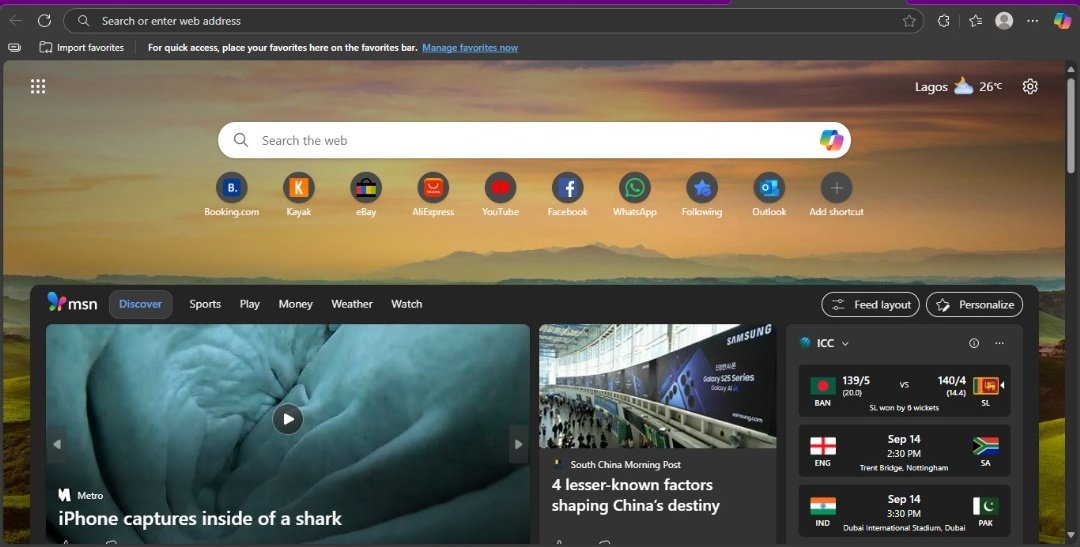Open the Favorites list icon
1080x547 pixels.
[975, 21]
